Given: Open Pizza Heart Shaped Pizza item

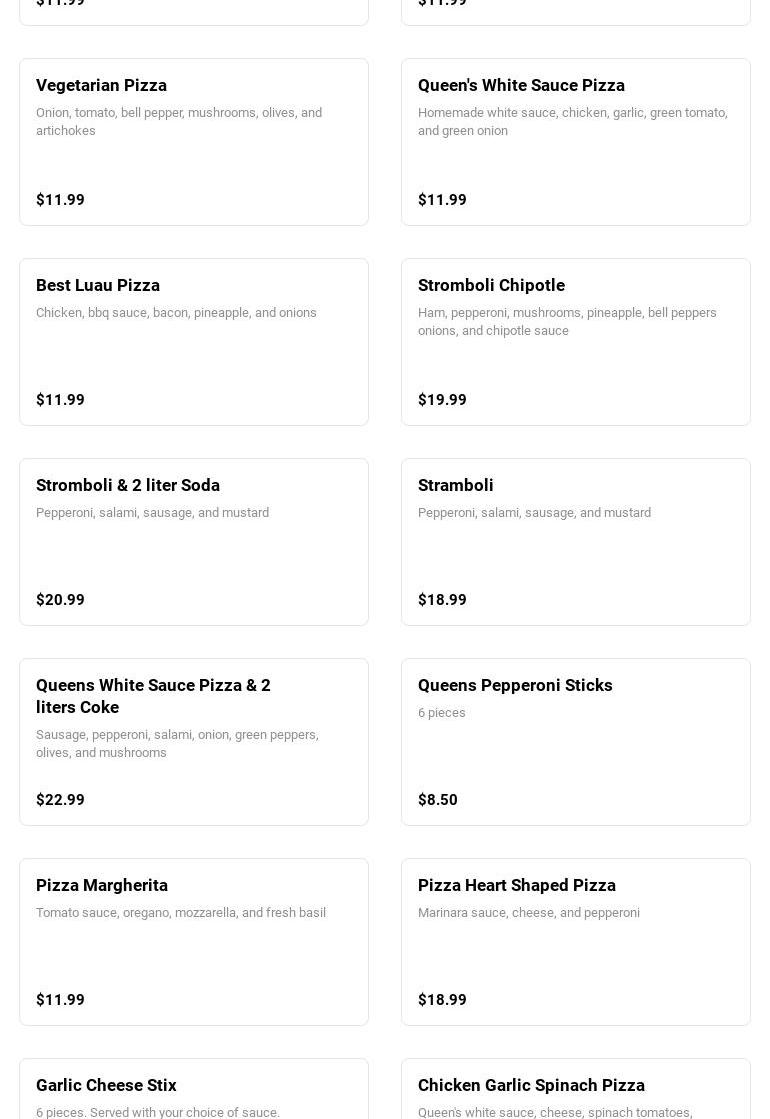Looking at the screenshot, I should click(575, 942).
